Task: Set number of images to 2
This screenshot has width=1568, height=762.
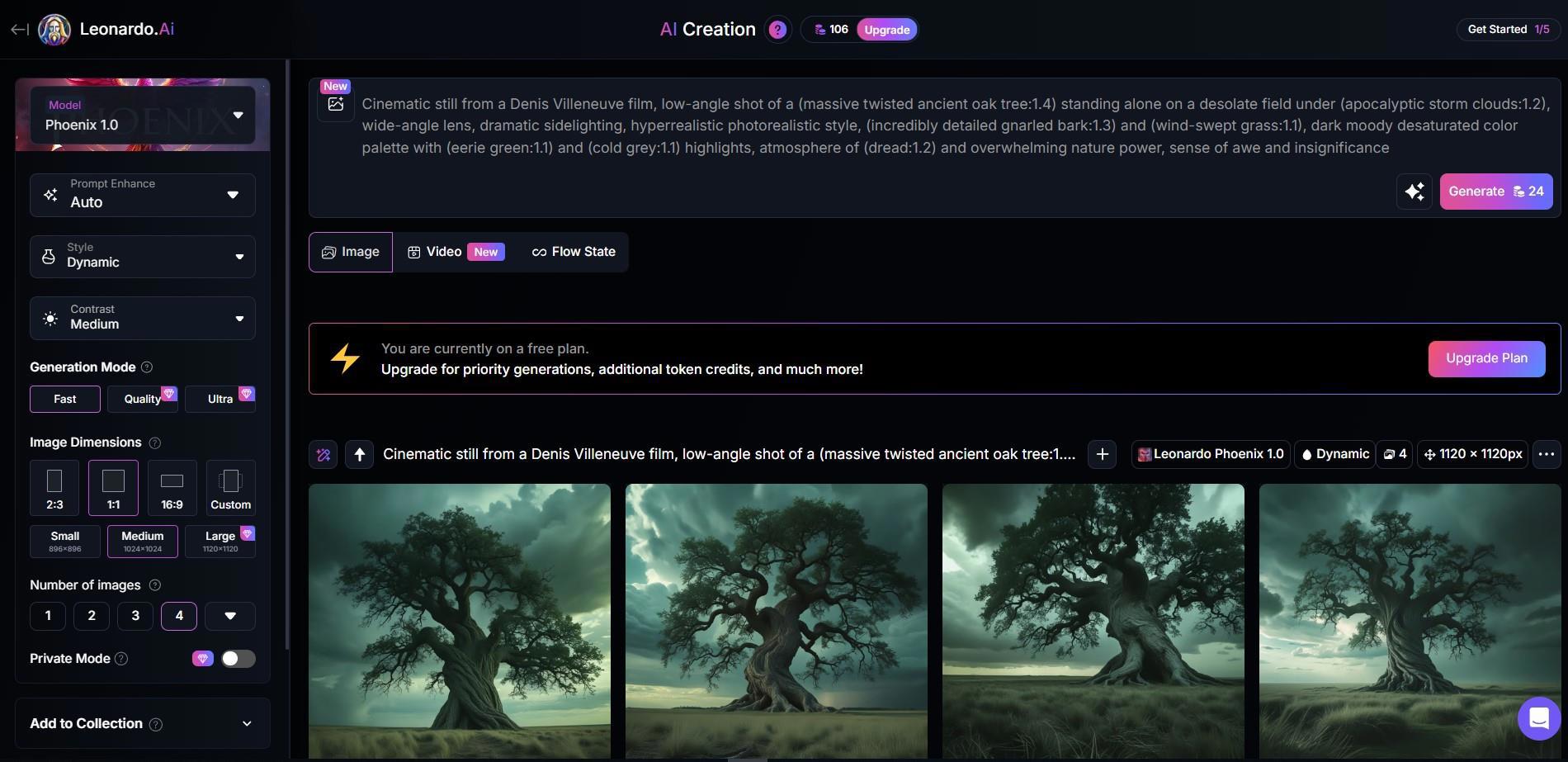Action: click(92, 616)
